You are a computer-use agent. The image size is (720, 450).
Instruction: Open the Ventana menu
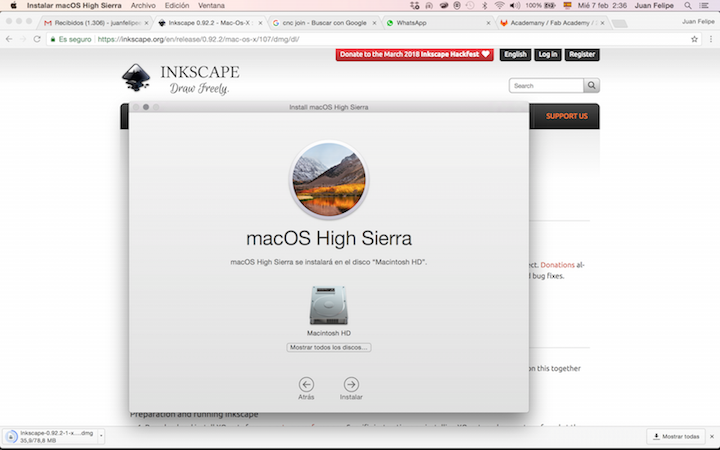[211, 6]
